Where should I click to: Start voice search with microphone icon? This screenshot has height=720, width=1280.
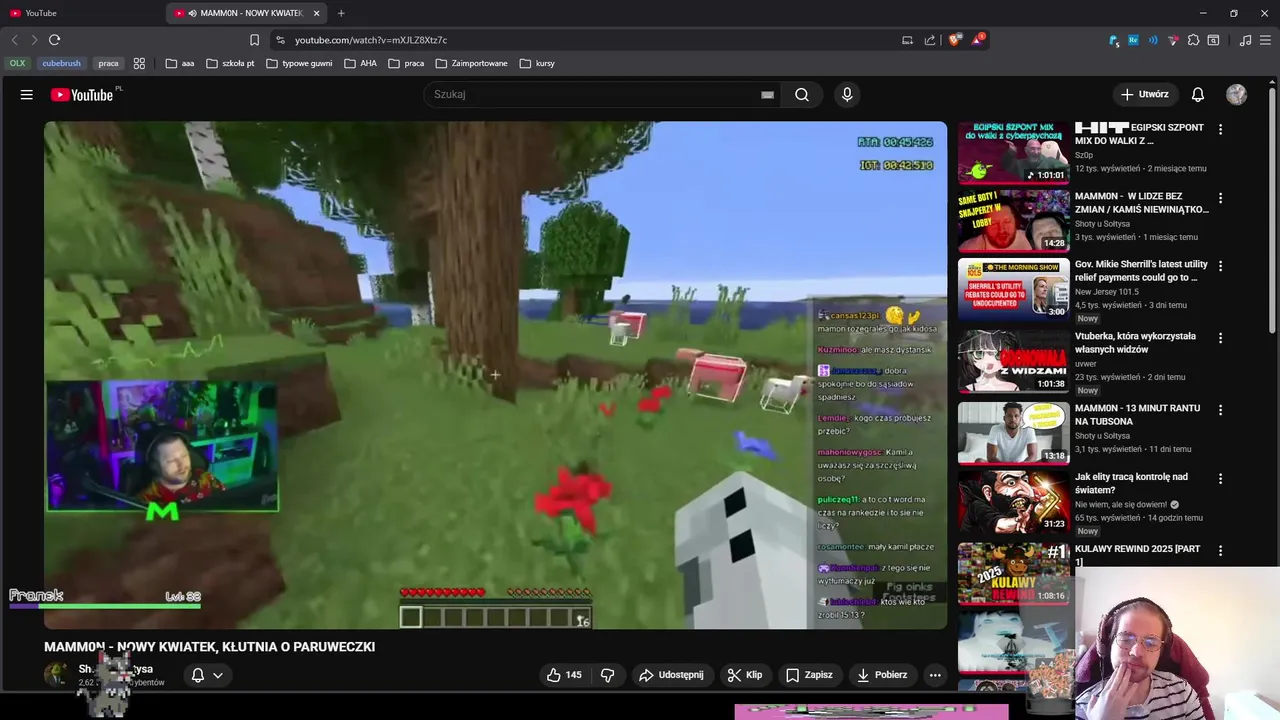pos(847,94)
